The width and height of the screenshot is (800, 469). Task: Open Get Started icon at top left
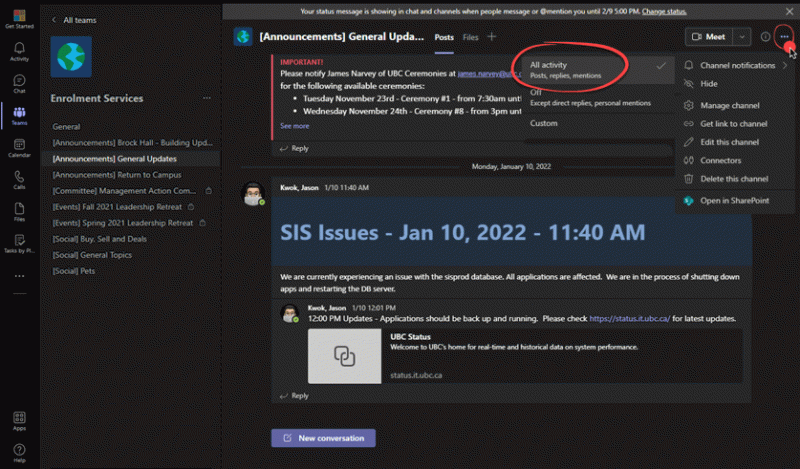19,19
